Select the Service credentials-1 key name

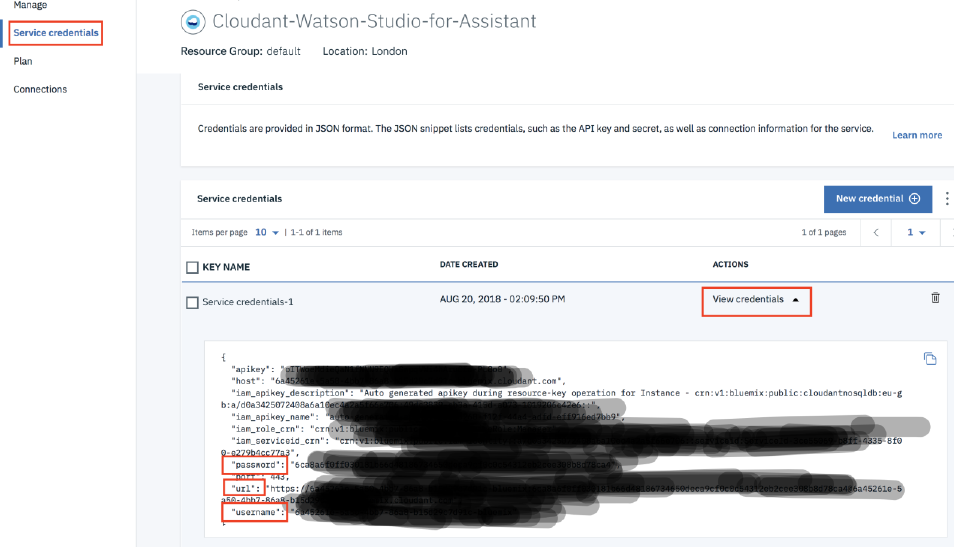coord(248,302)
